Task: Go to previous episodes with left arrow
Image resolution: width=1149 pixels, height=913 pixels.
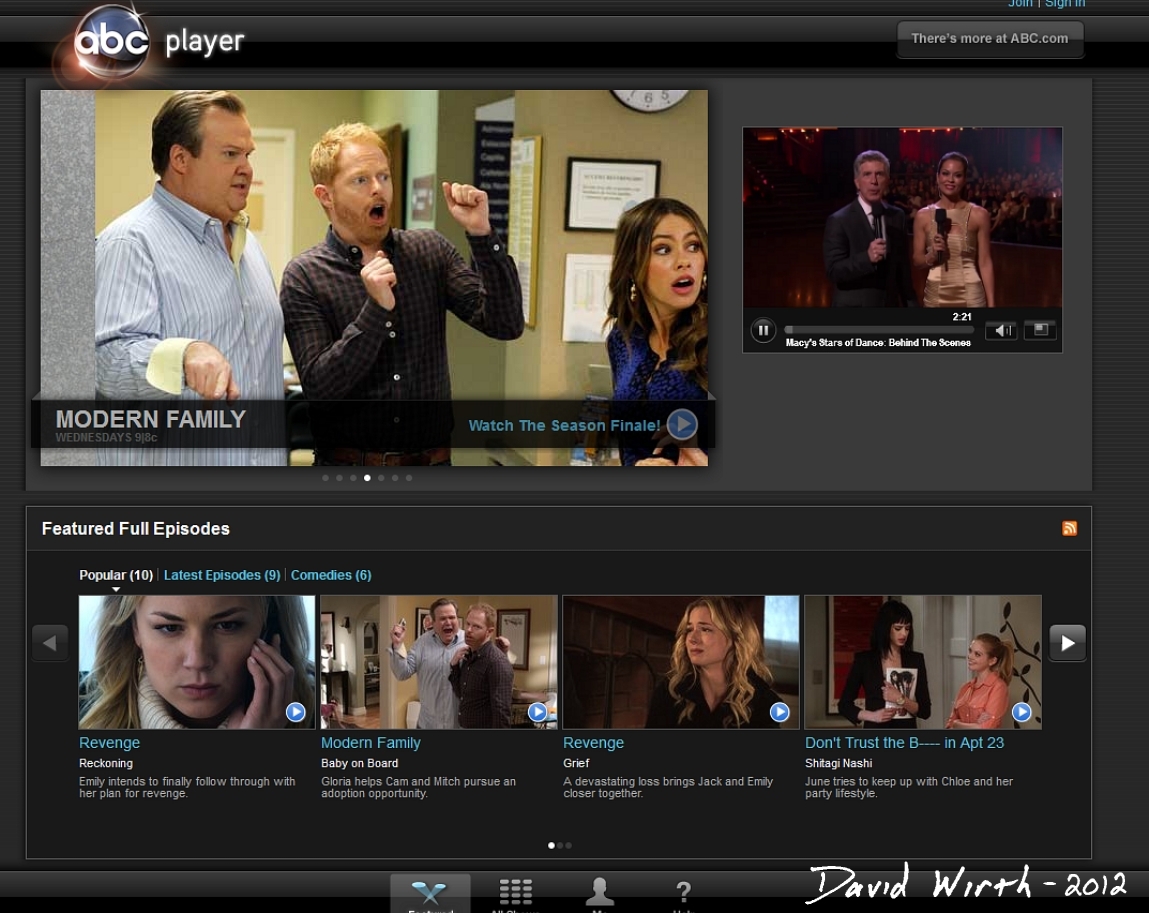Action: [x=50, y=643]
